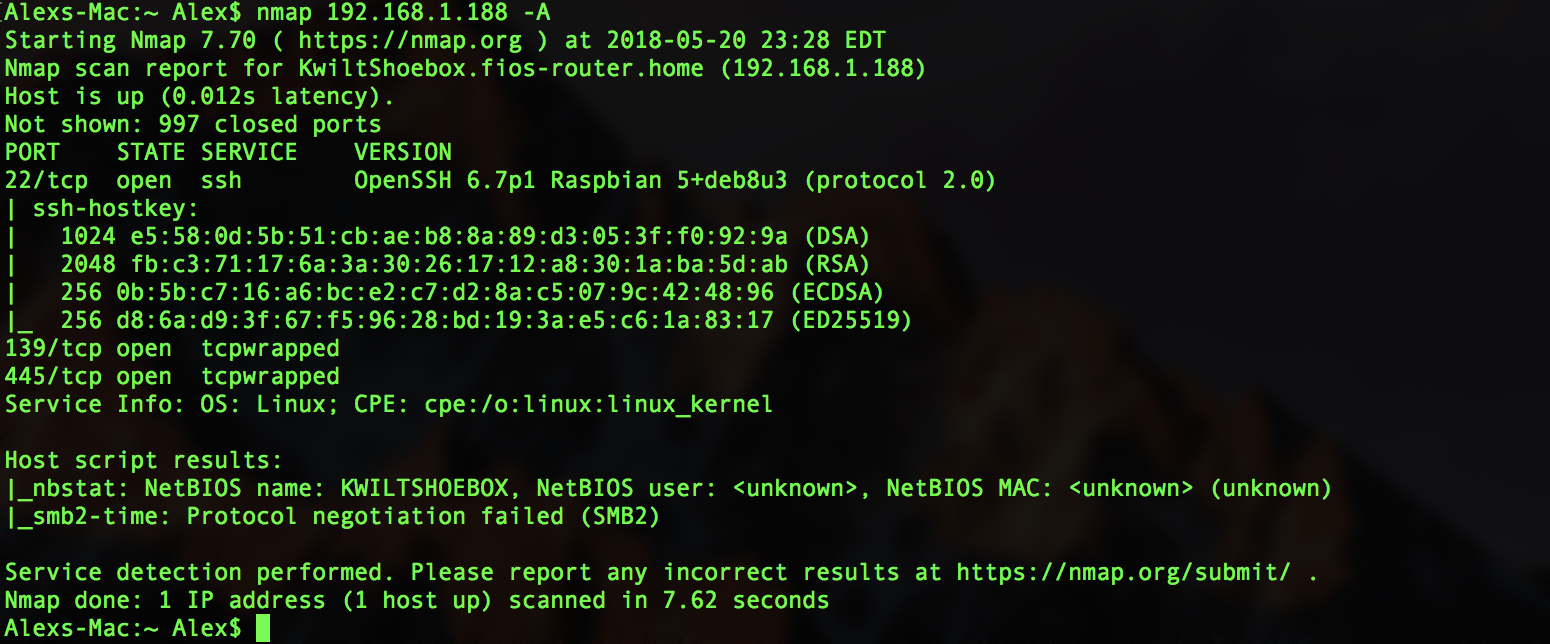Click the 22/tcp port entry
This screenshot has width=1550, height=644.
(46, 181)
